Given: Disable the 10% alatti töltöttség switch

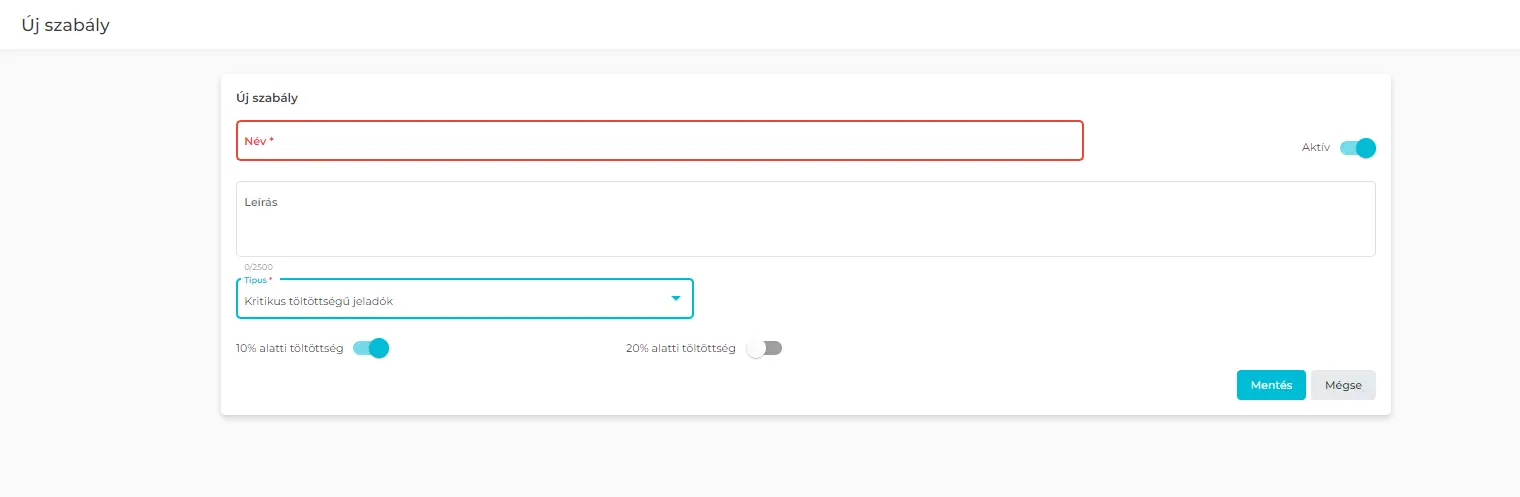Looking at the screenshot, I should click(371, 348).
